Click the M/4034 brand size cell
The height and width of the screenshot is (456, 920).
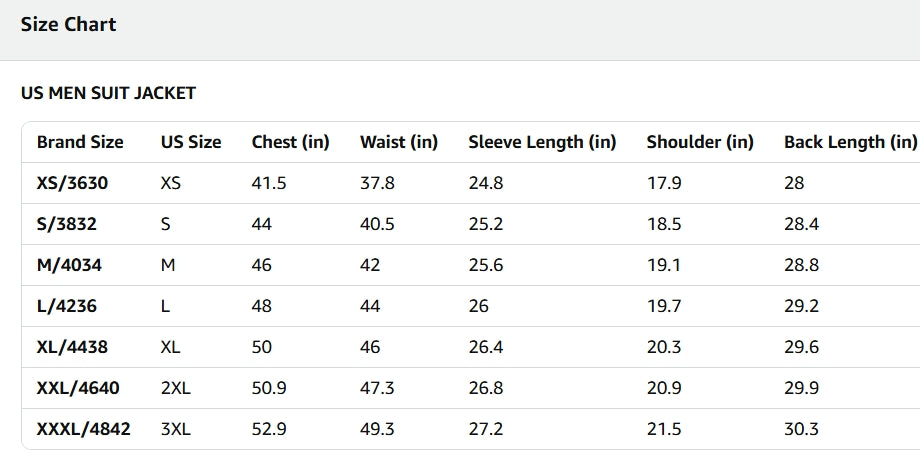[69, 265]
